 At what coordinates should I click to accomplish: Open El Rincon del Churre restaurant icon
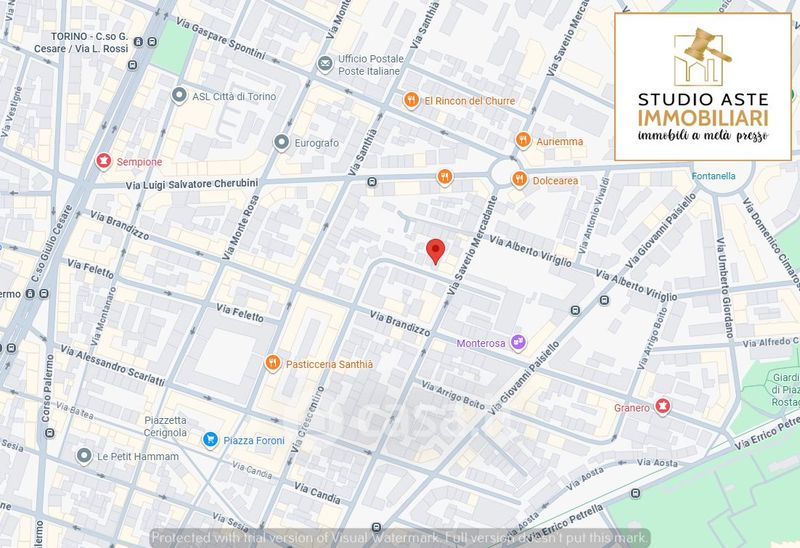(x=410, y=100)
